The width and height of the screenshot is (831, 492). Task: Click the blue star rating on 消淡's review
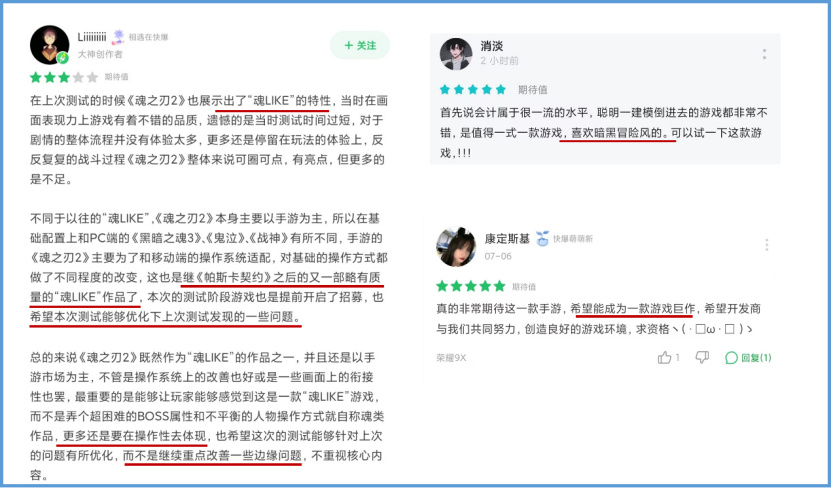coord(473,90)
